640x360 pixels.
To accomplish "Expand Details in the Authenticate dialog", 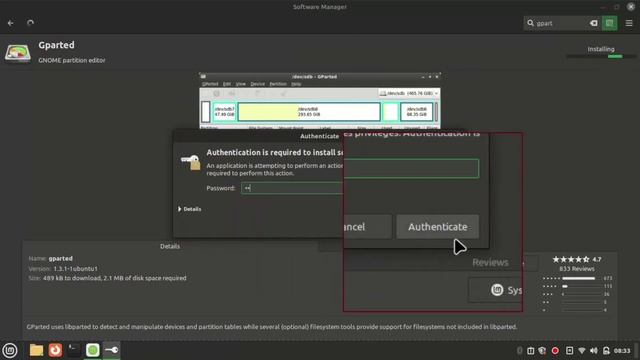I will 190,209.
